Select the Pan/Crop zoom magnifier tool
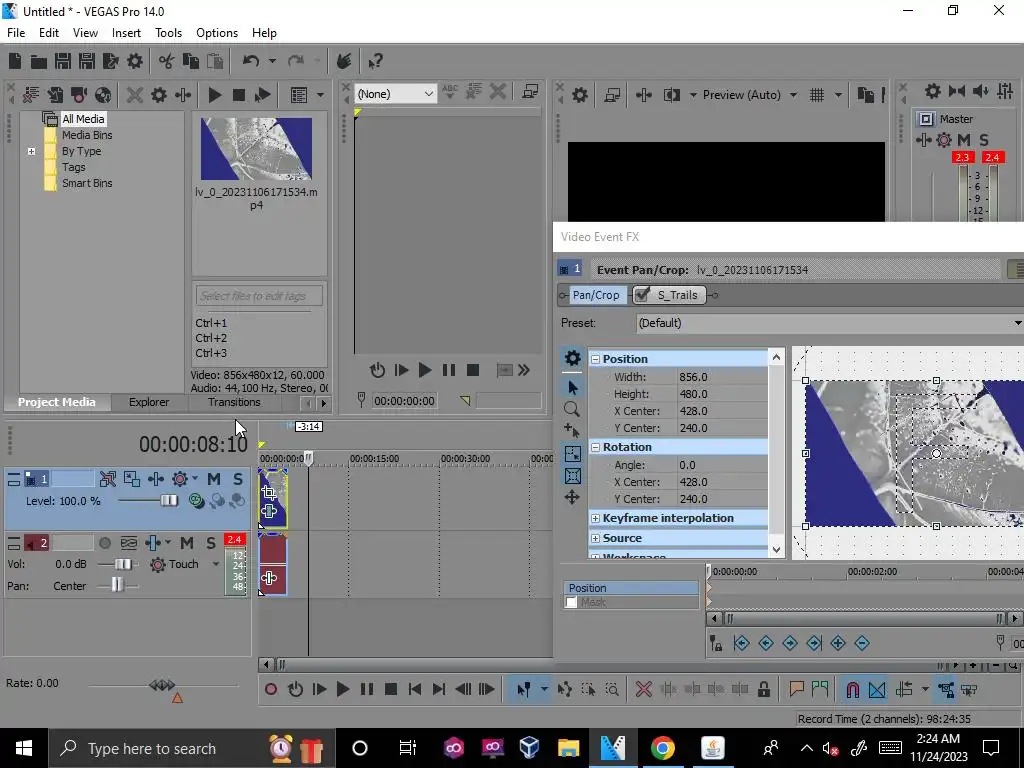This screenshot has width=1024, height=768. pos(572,409)
